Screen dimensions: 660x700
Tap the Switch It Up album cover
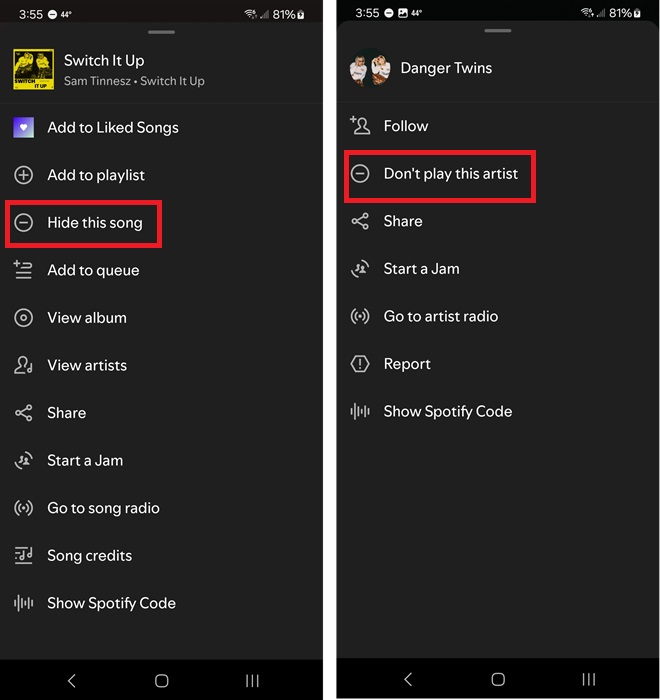(33, 69)
